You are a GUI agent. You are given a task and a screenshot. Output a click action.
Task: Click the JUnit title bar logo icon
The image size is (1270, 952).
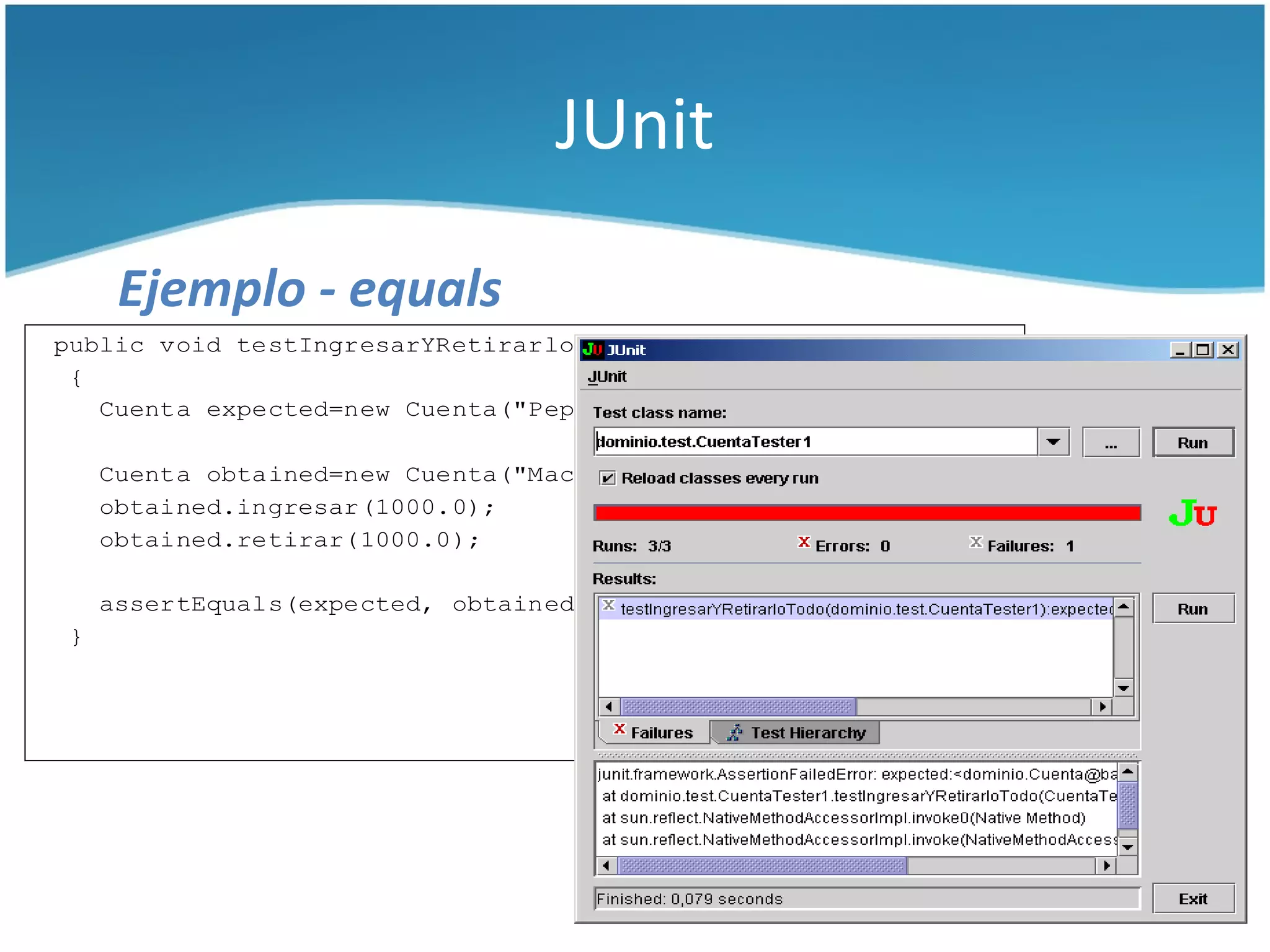click(593, 350)
